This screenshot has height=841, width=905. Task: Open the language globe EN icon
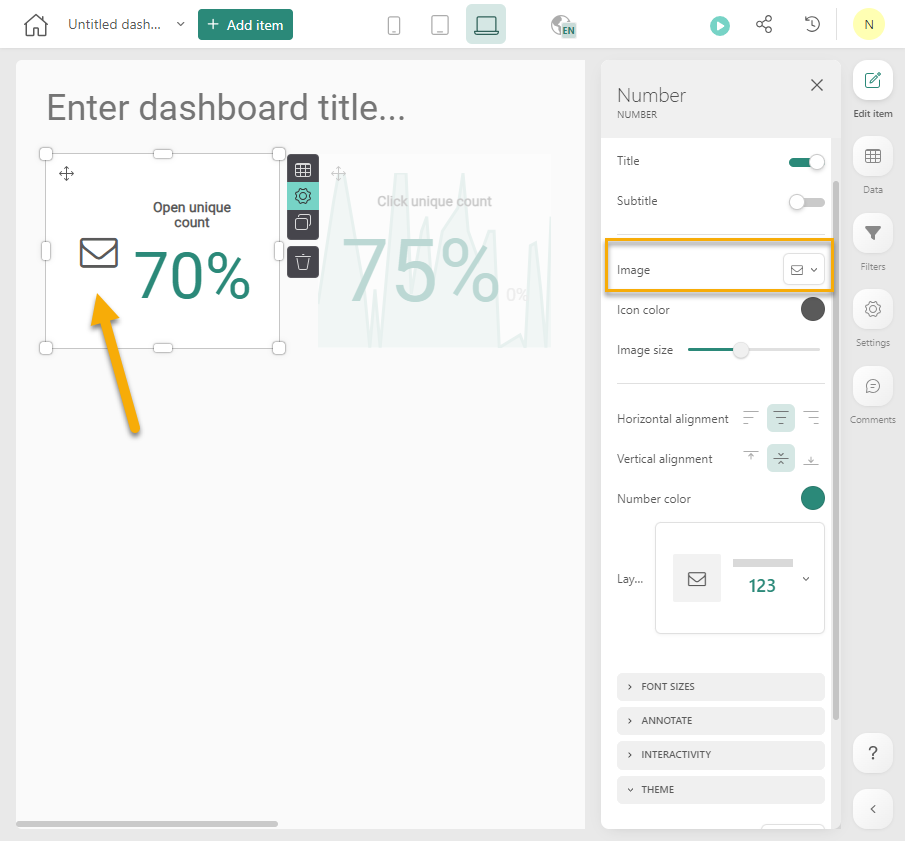(x=563, y=26)
